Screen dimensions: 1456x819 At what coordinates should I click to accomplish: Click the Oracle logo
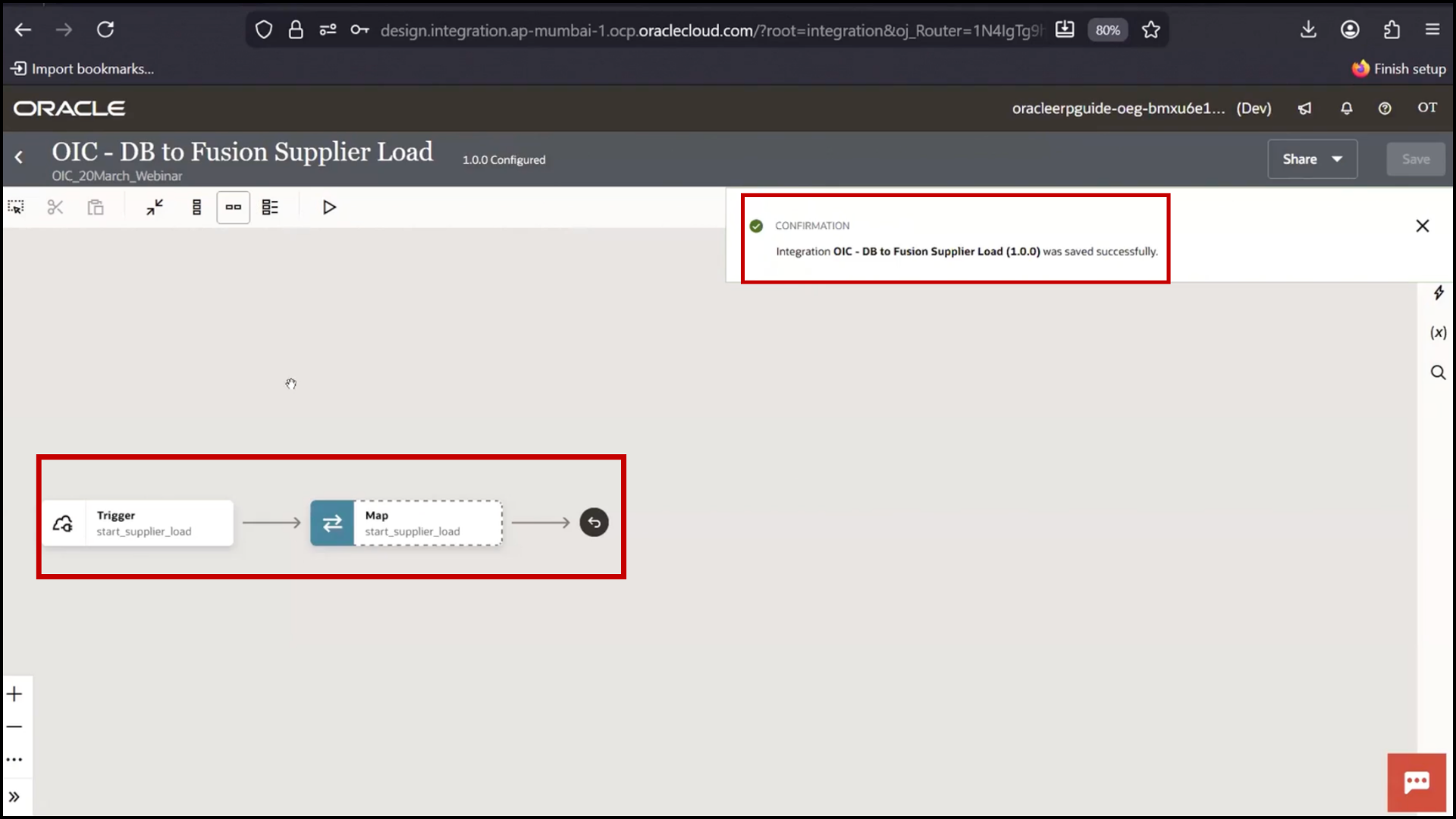tap(69, 108)
